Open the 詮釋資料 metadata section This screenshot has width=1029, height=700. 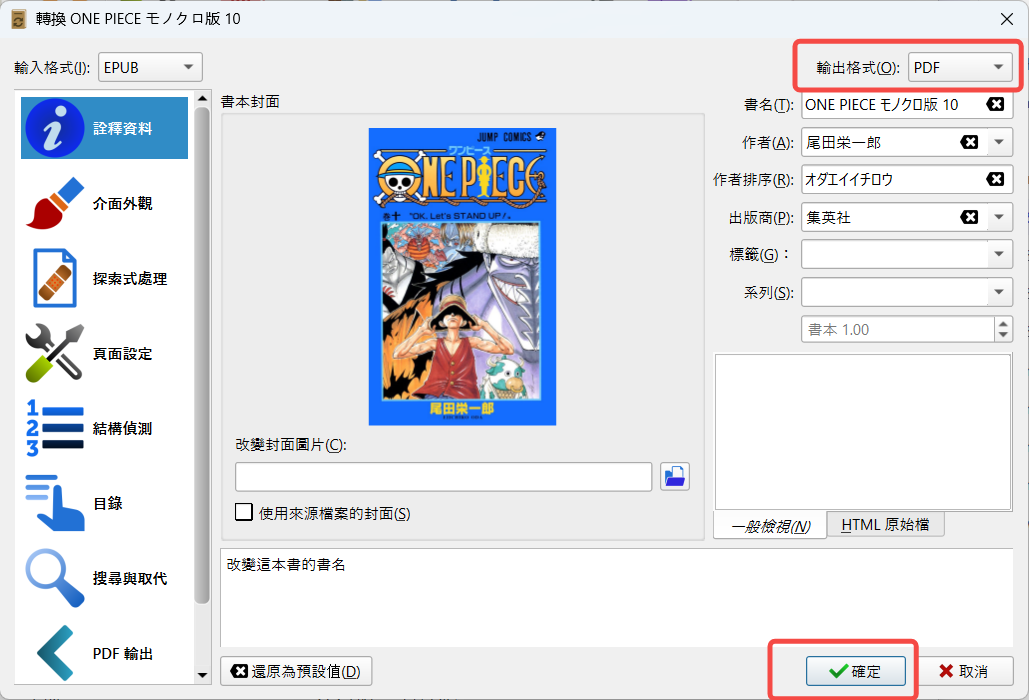[104, 128]
